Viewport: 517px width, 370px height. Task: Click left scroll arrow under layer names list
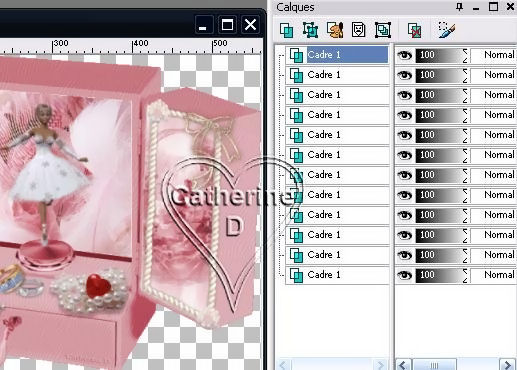tap(283, 365)
